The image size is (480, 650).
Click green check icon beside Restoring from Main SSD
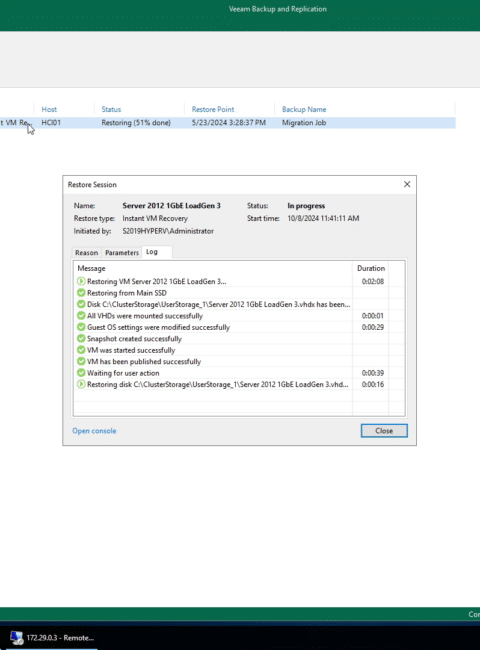point(81,293)
